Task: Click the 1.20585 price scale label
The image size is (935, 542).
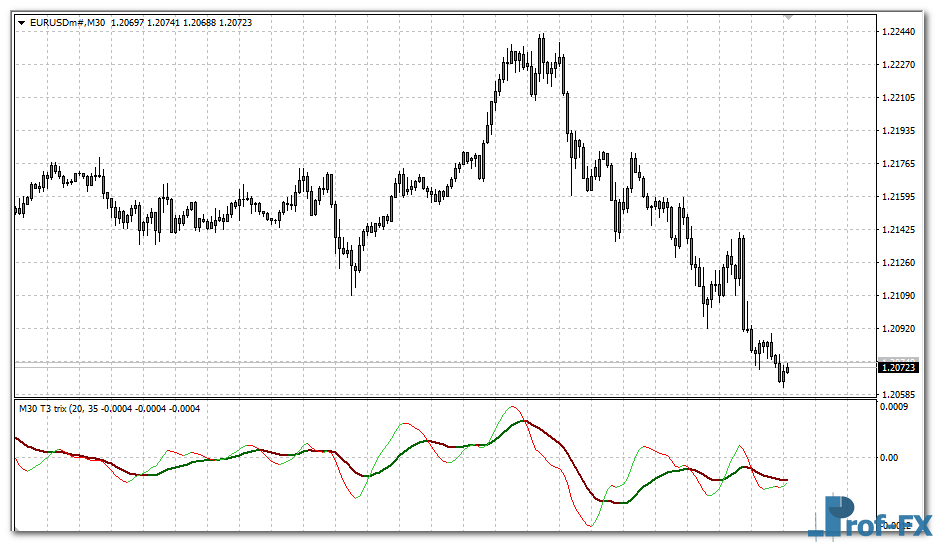Action: click(x=899, y=395)
